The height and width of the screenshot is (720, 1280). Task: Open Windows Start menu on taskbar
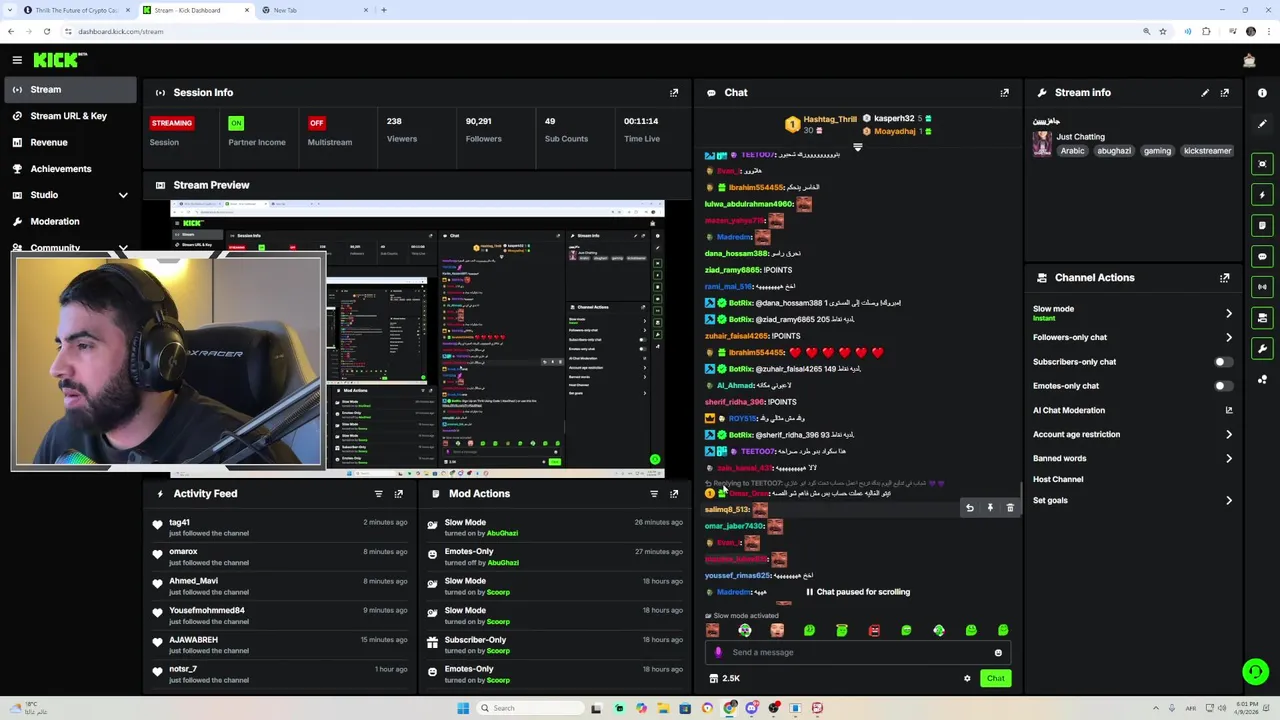point(463,708)
